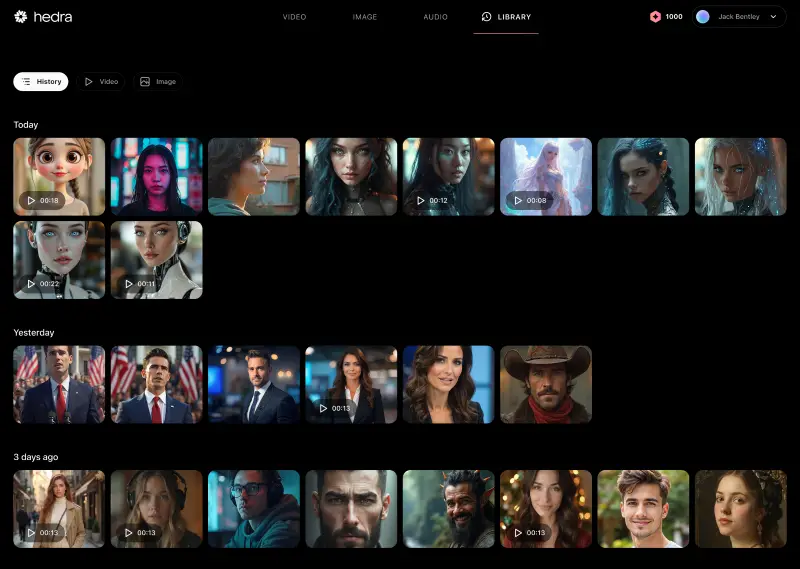Open the Video tab
Screen dimensions: 800x569
click(294, 17)
